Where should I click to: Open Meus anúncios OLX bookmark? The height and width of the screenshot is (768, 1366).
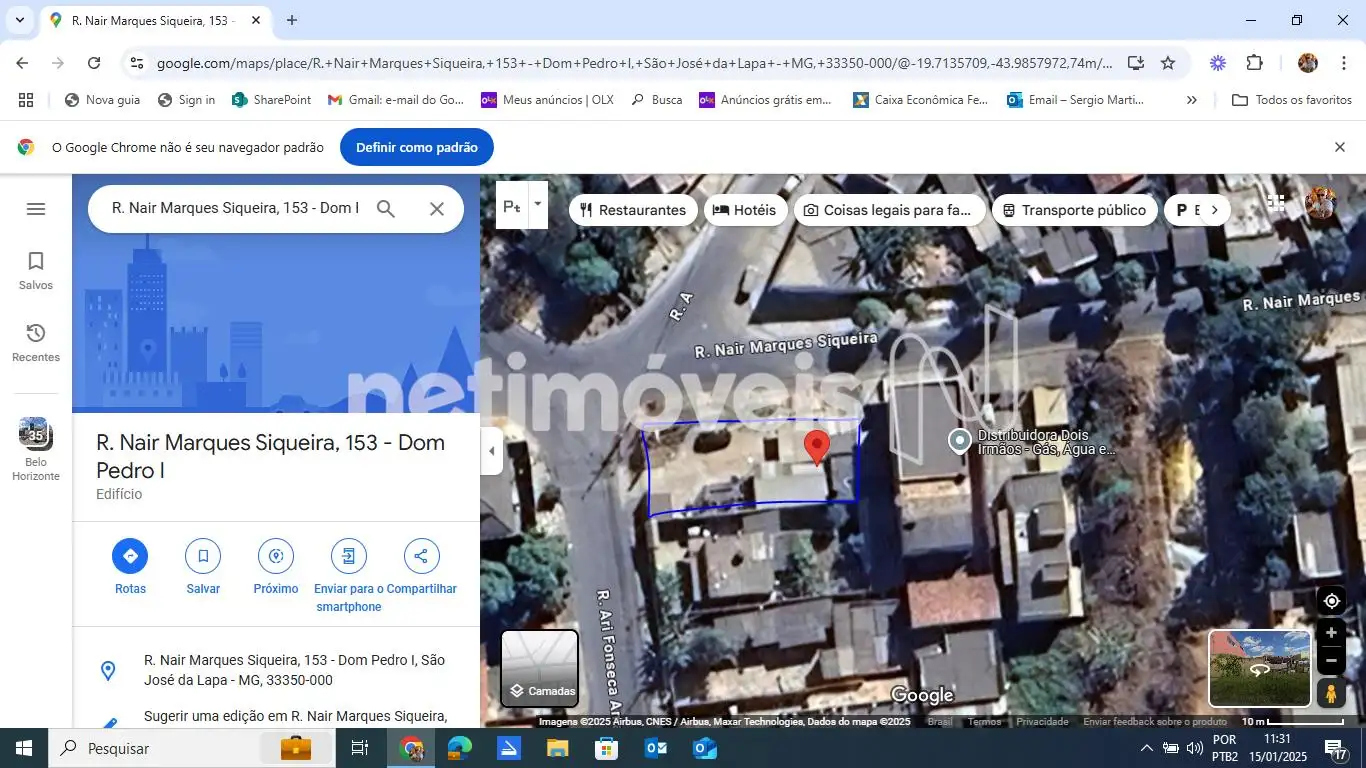pos(547,100)
